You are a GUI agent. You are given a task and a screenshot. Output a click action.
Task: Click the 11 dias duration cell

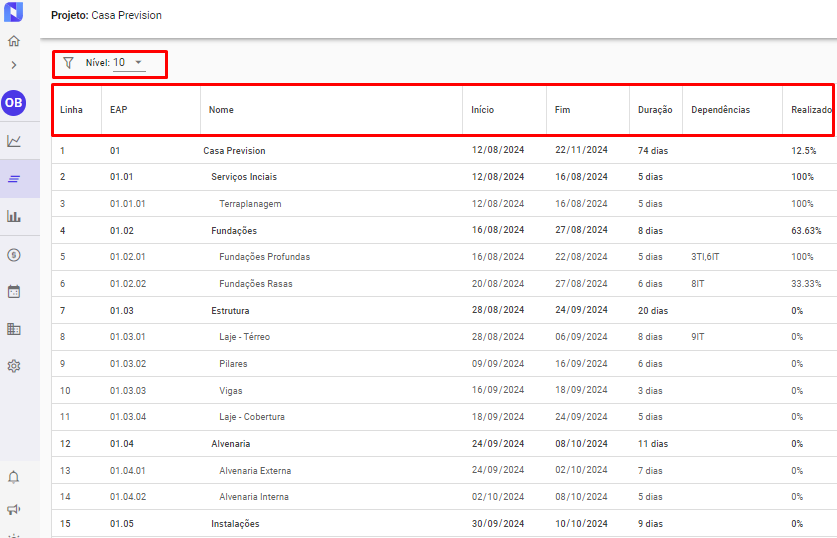coord(653,444)
